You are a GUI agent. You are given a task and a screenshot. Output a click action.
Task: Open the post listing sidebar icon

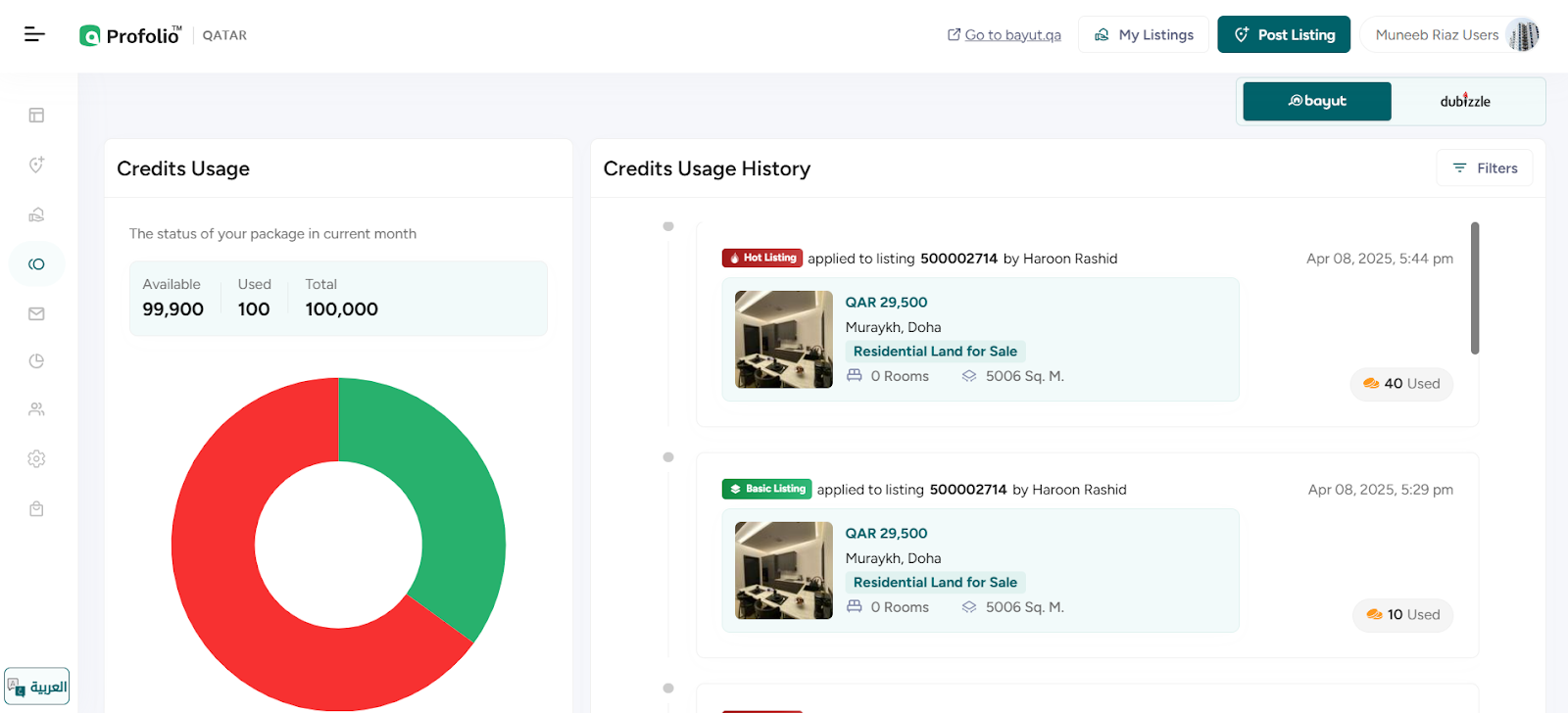point(36,165)
